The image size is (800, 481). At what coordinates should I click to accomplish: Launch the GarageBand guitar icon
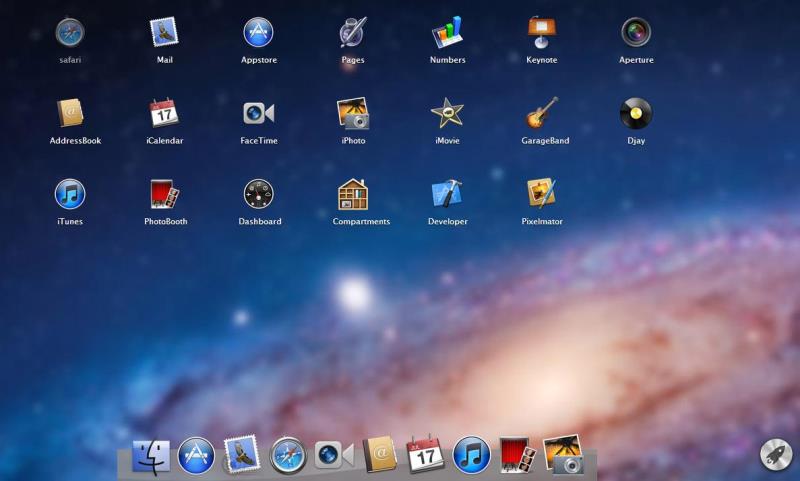tap(542, 113)
